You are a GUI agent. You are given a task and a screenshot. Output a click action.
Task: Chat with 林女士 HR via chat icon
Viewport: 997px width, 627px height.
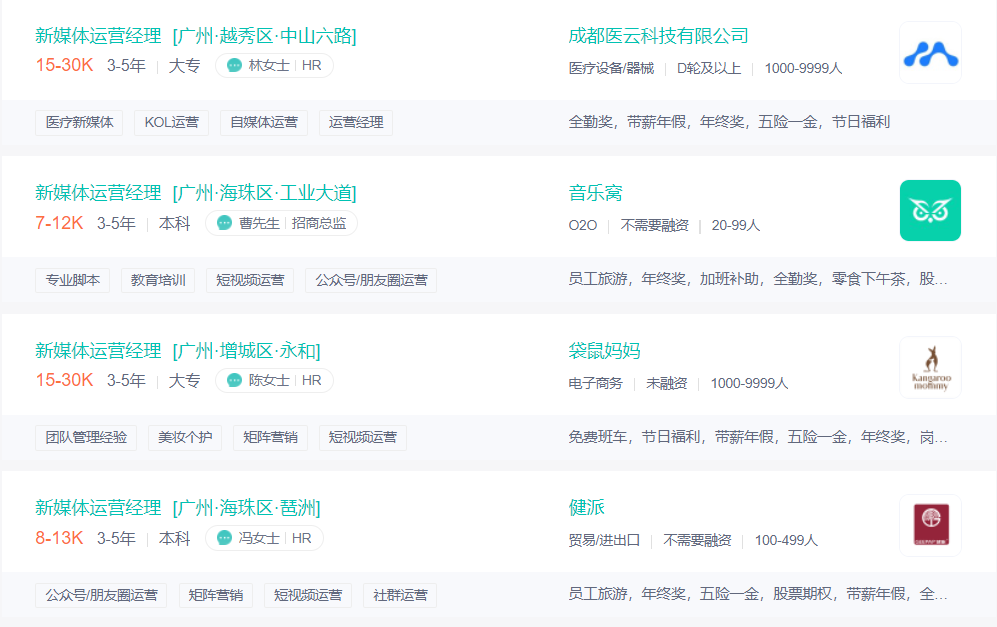[x=235, y=65]
